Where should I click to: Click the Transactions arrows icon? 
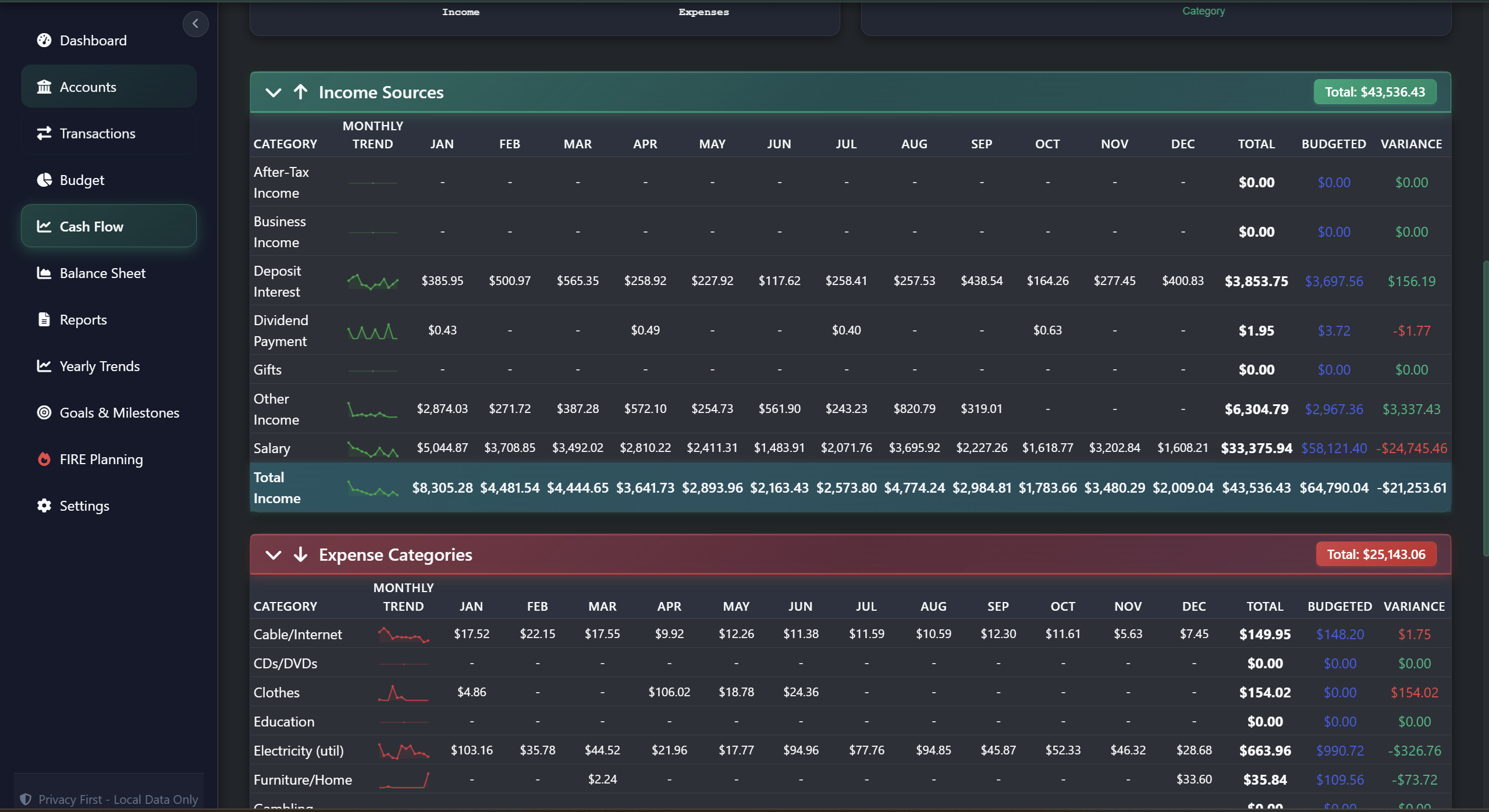(44, 133)
